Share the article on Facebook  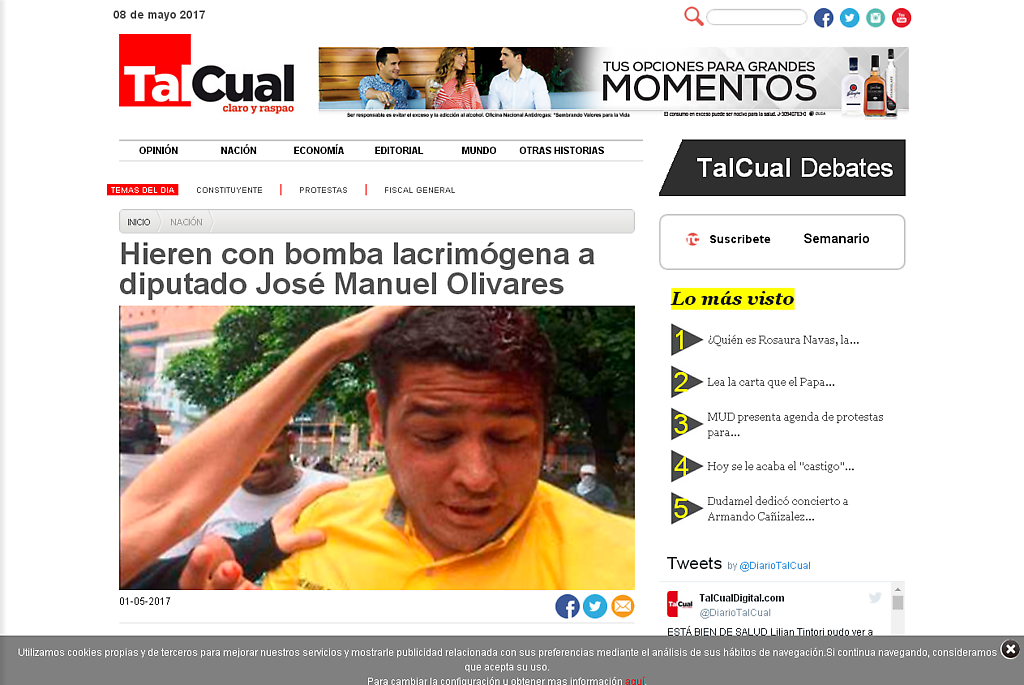coord(567,606)
